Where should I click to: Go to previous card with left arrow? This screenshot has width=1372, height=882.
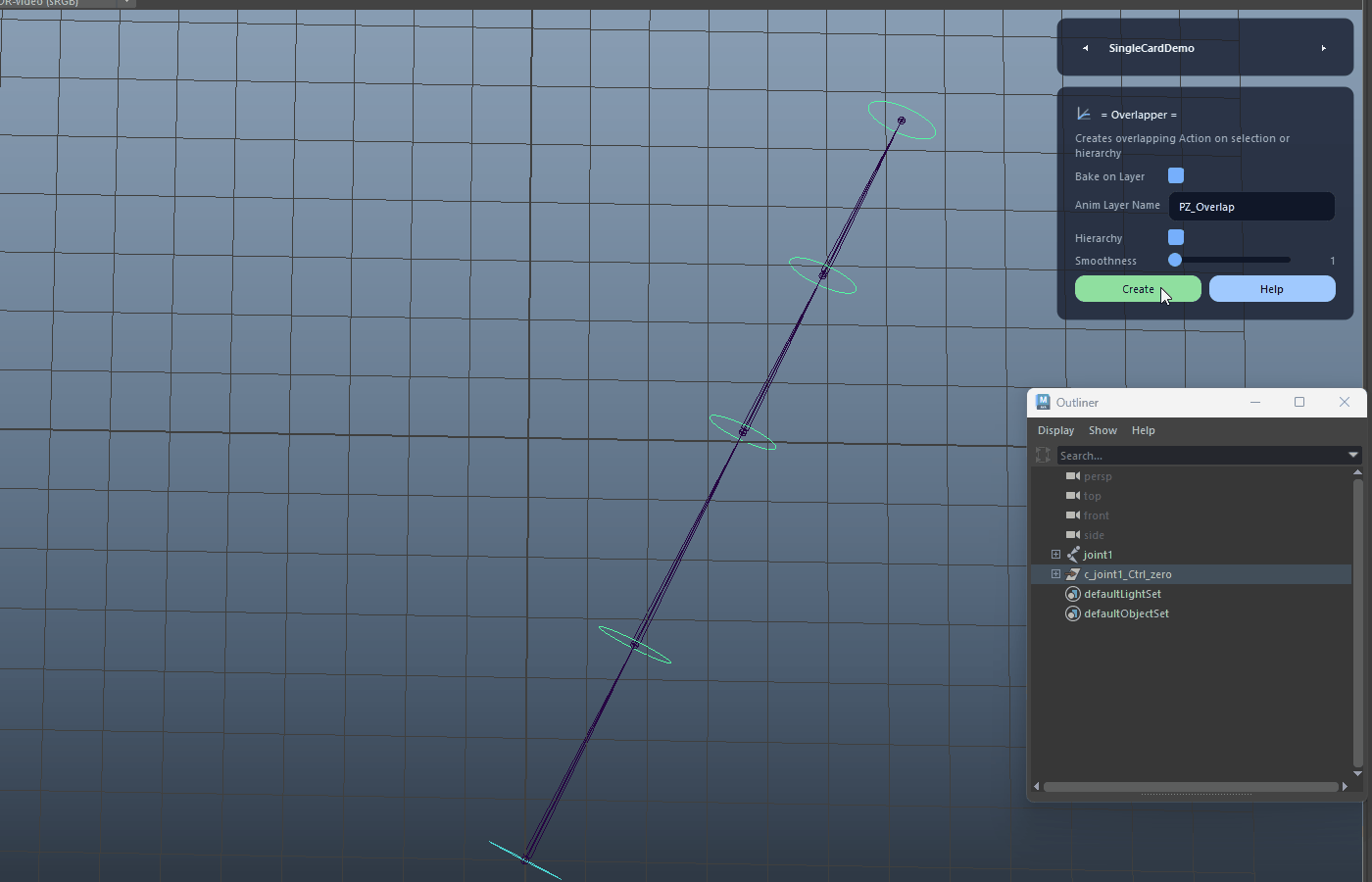coord(1085,48)
